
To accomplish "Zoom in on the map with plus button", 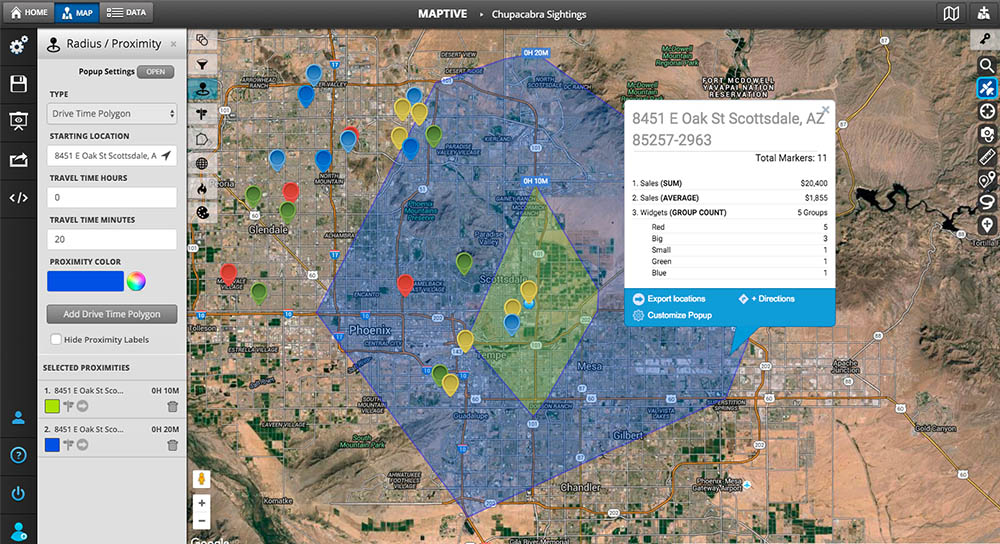I will 202,503.
